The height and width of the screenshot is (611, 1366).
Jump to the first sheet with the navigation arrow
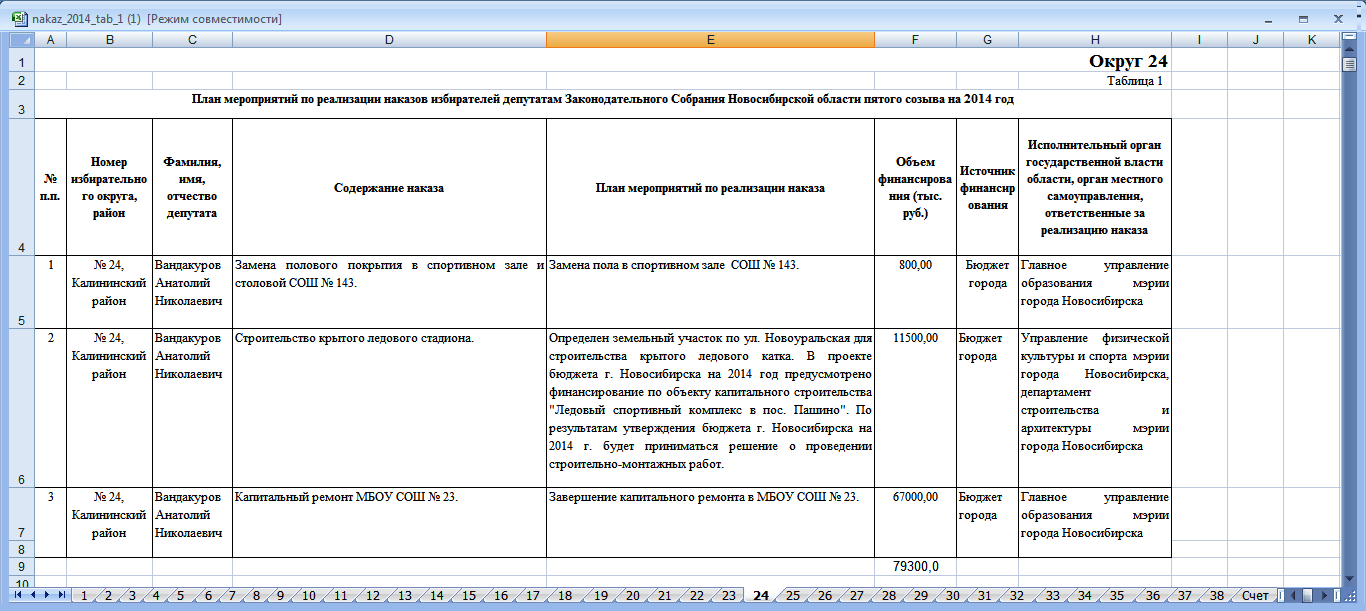17,595
